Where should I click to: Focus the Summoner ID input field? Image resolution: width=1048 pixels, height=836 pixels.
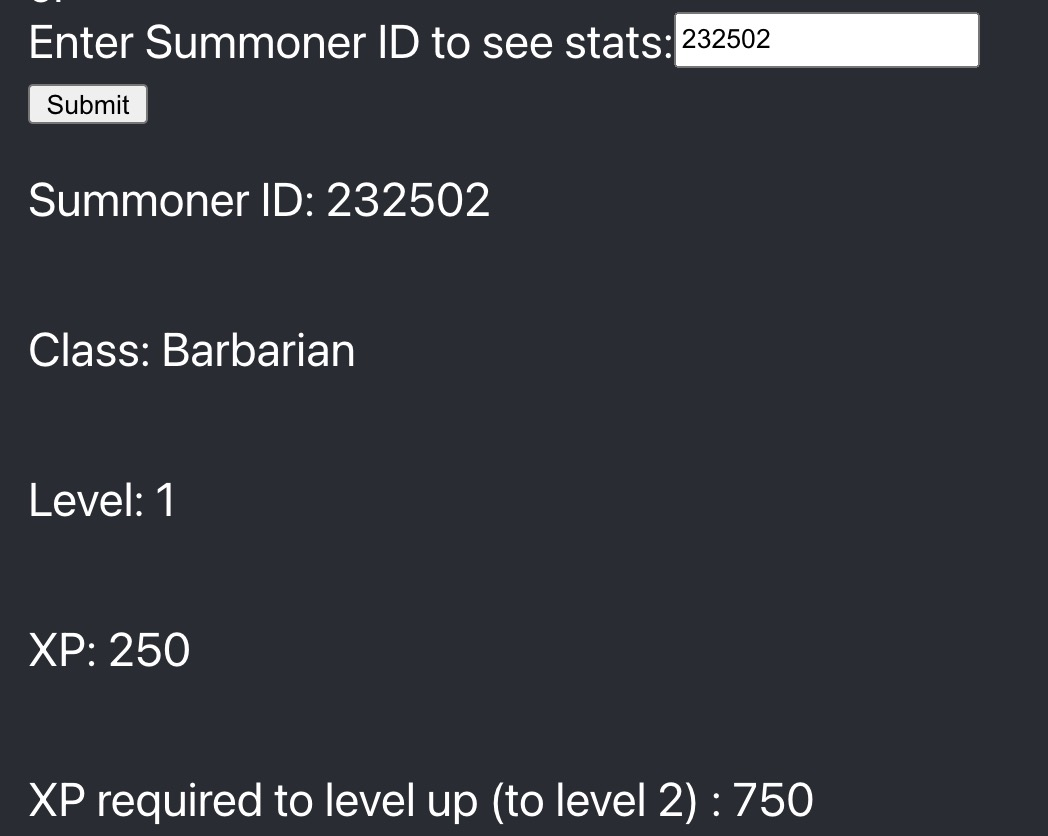827,40
